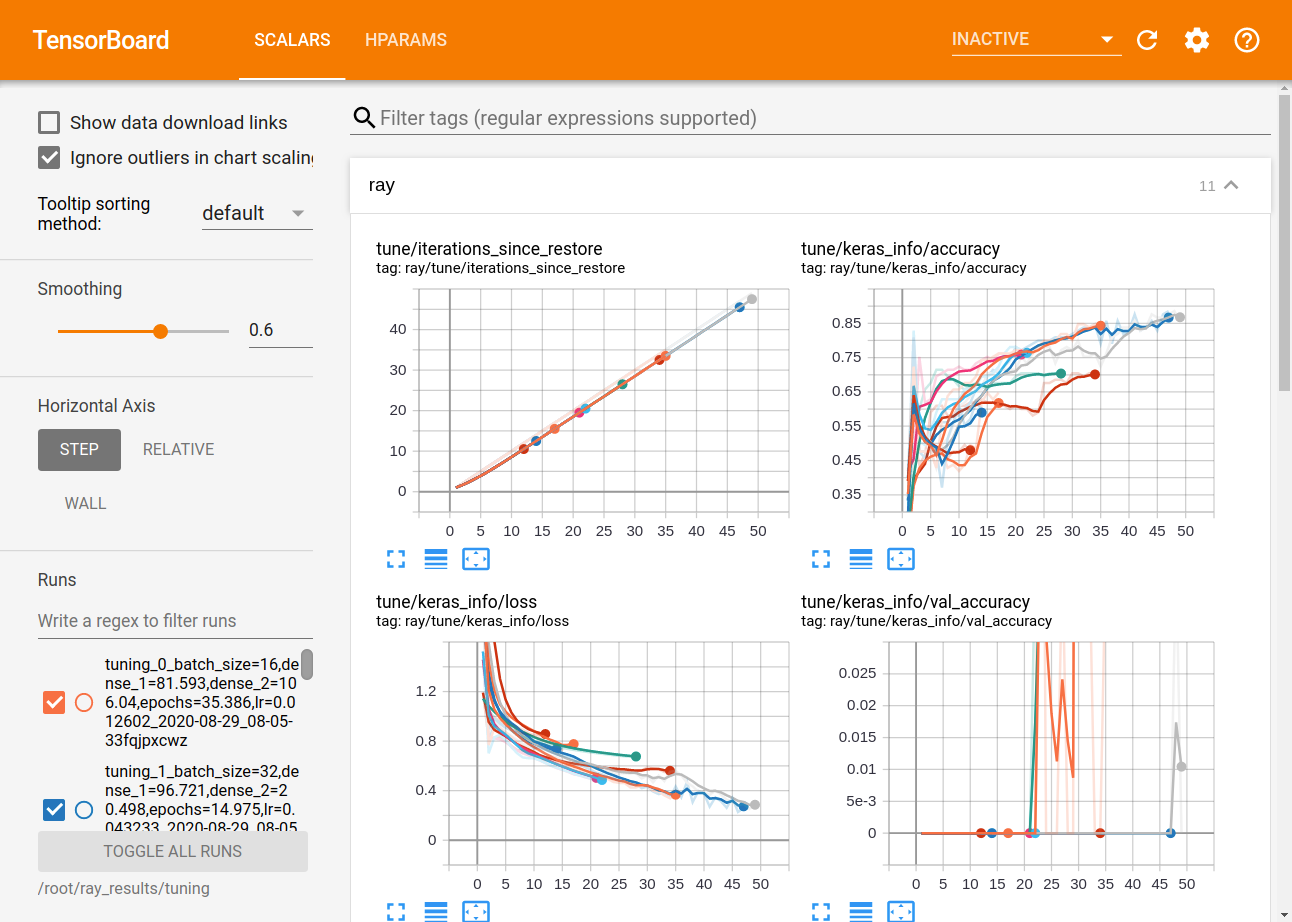Enable Show data download links checkbox
Screen dimensions: 1292x922
(x=49, y=123)
